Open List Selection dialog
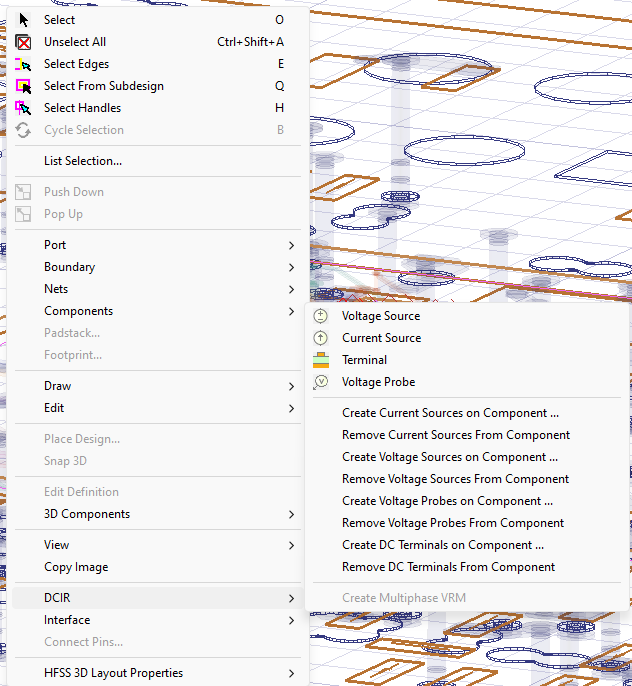The height and width of the screenshot is (686, 632). pyautogui.click(x=157, y=161)
